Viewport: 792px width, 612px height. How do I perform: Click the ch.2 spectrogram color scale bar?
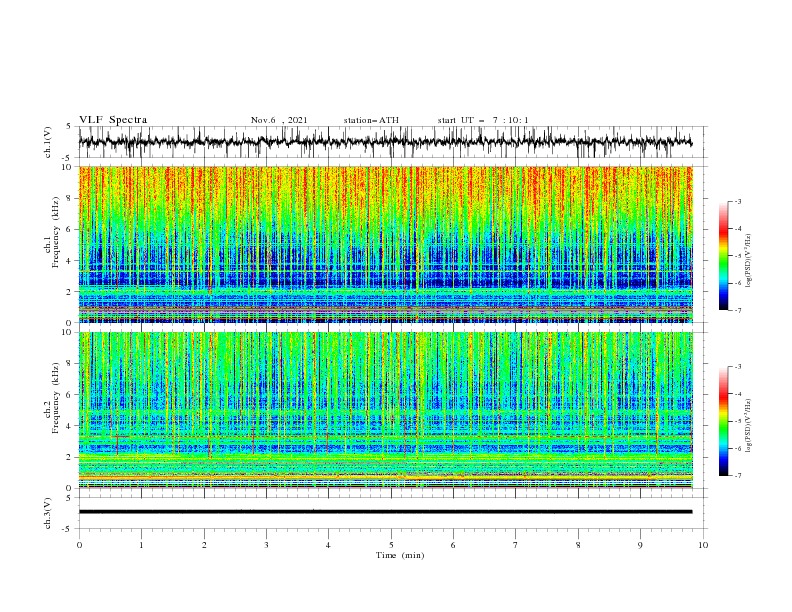click(723, 421)
